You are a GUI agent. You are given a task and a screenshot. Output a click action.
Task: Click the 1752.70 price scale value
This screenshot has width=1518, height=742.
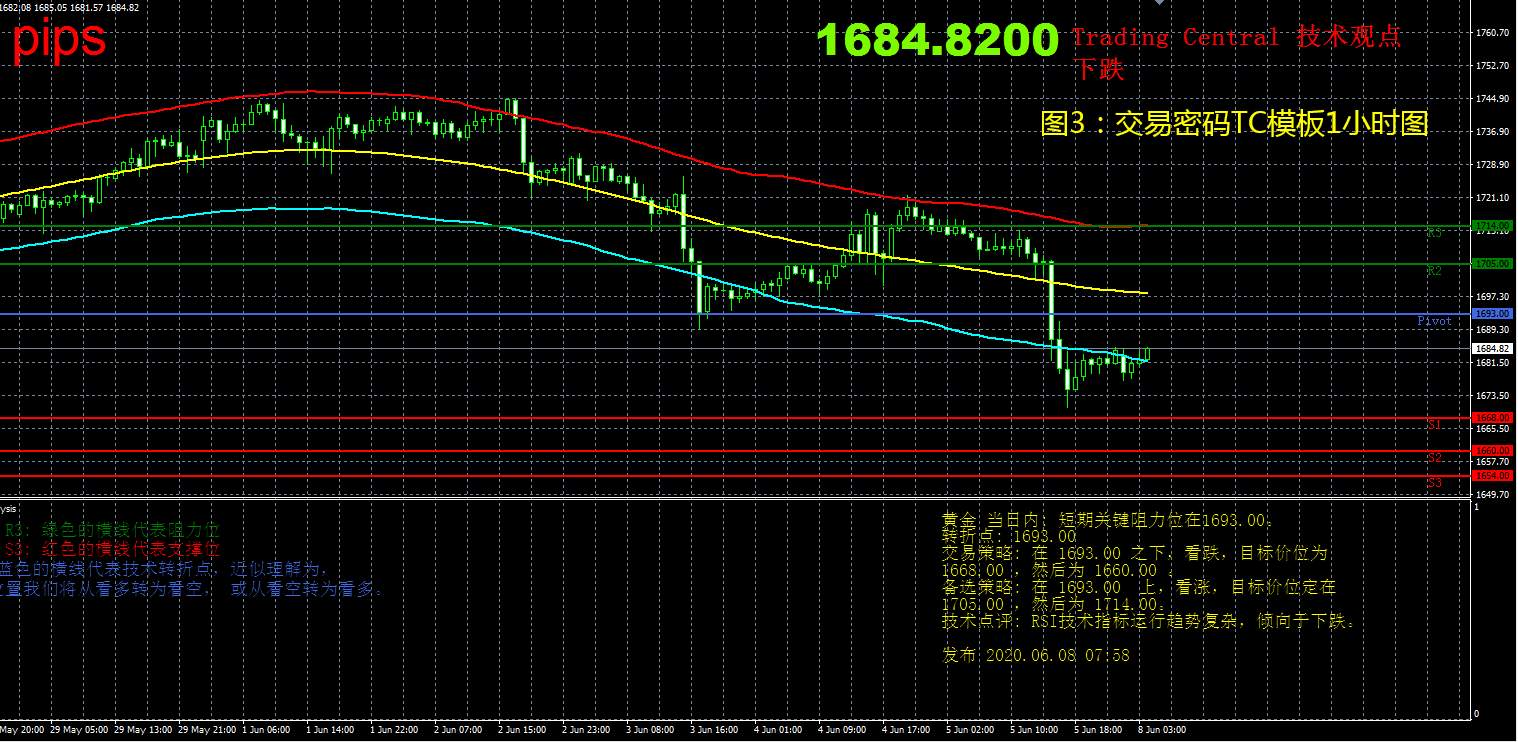click(x=1493, y=66)
